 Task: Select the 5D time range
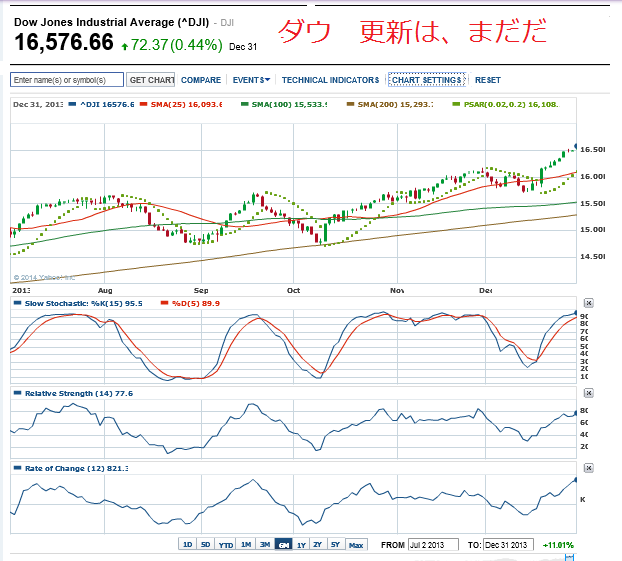coord(205,544)
